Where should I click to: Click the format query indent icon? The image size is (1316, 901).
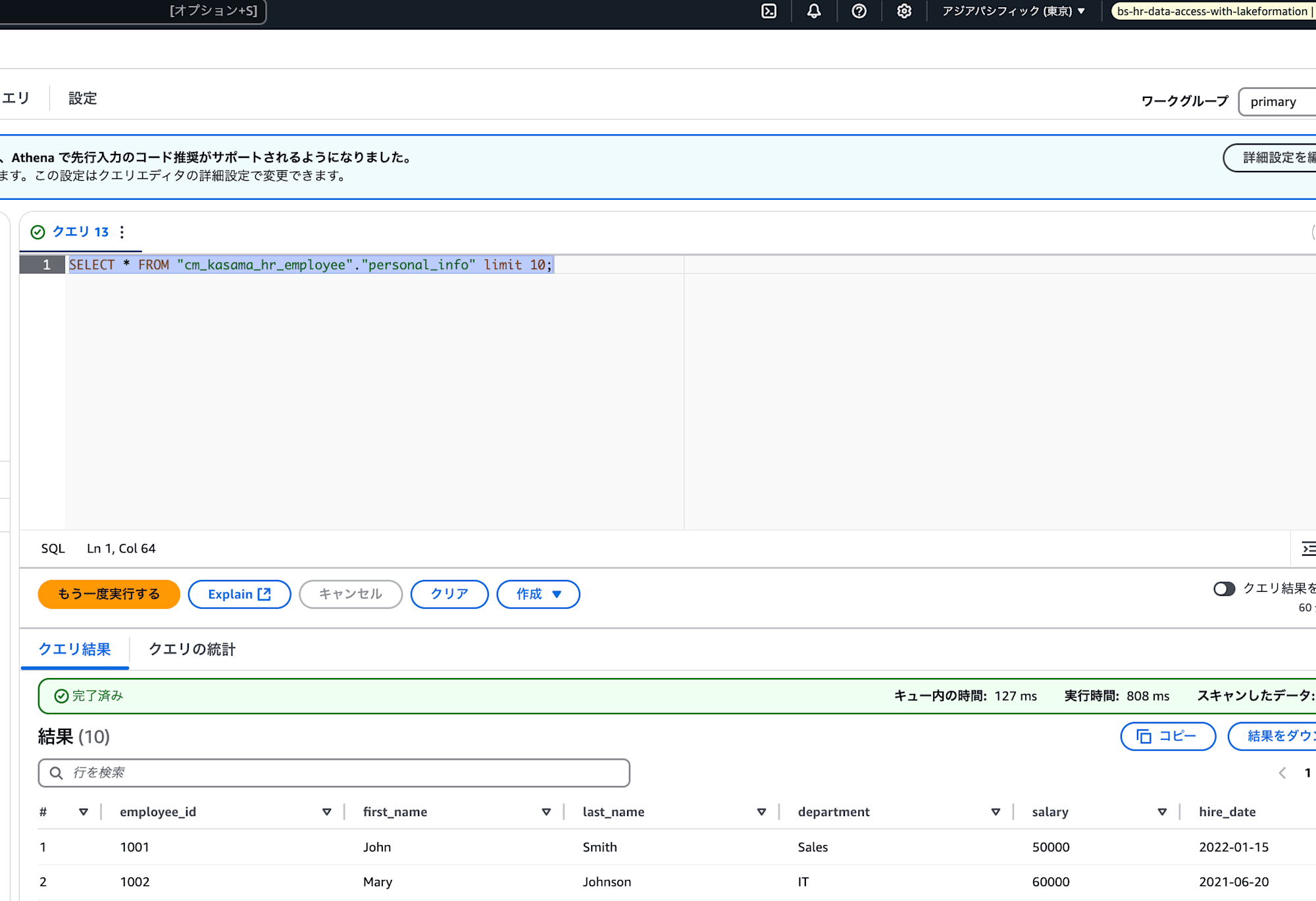1309,548
